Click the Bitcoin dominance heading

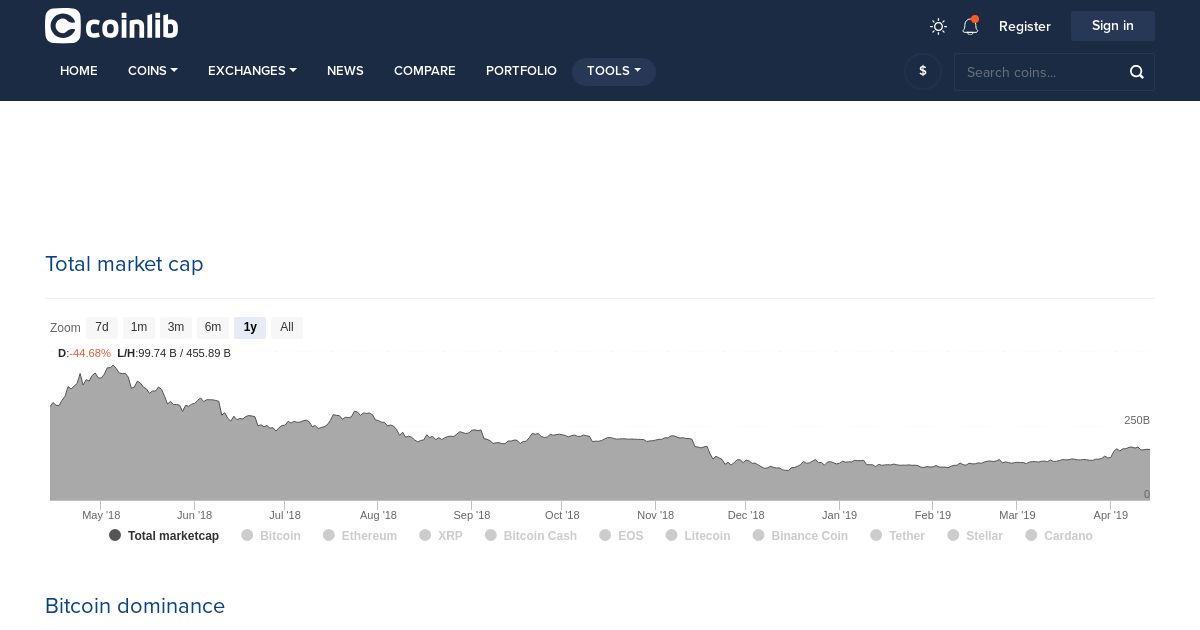(x=135, y=606)
